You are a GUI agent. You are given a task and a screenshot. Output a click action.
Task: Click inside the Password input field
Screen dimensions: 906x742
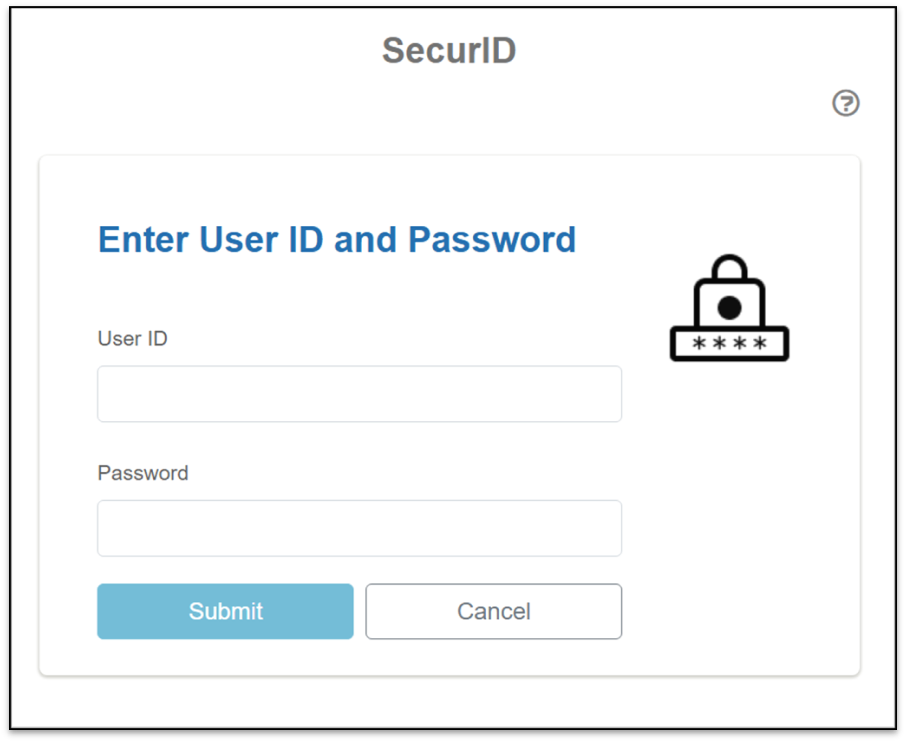pyautogui.click(x=358, y=528)
